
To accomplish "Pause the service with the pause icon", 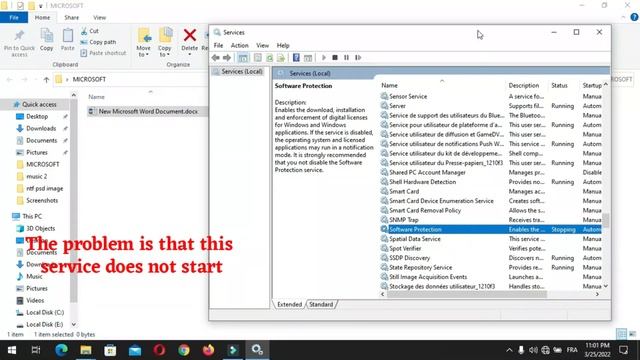I will click(x=346, y=58).
